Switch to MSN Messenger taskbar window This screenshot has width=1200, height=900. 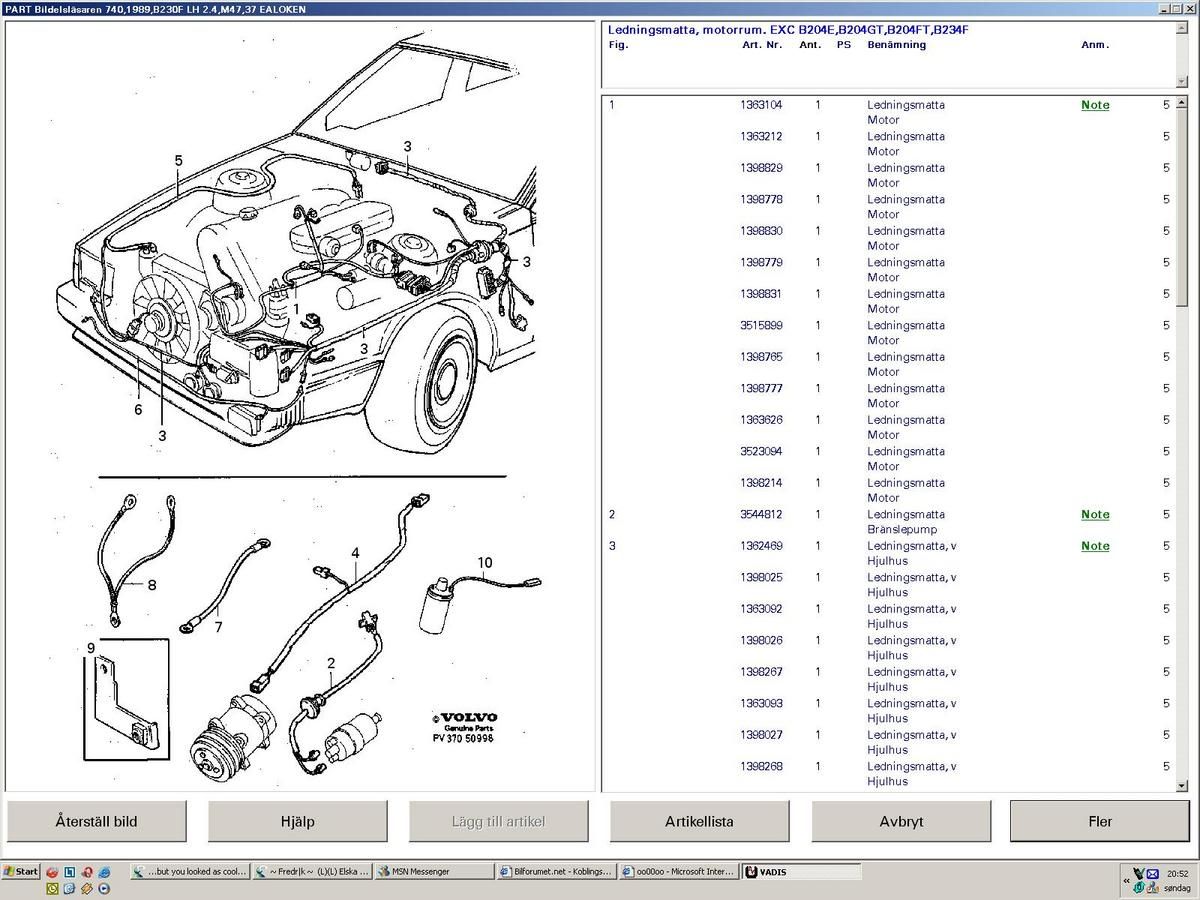(435, 872)
